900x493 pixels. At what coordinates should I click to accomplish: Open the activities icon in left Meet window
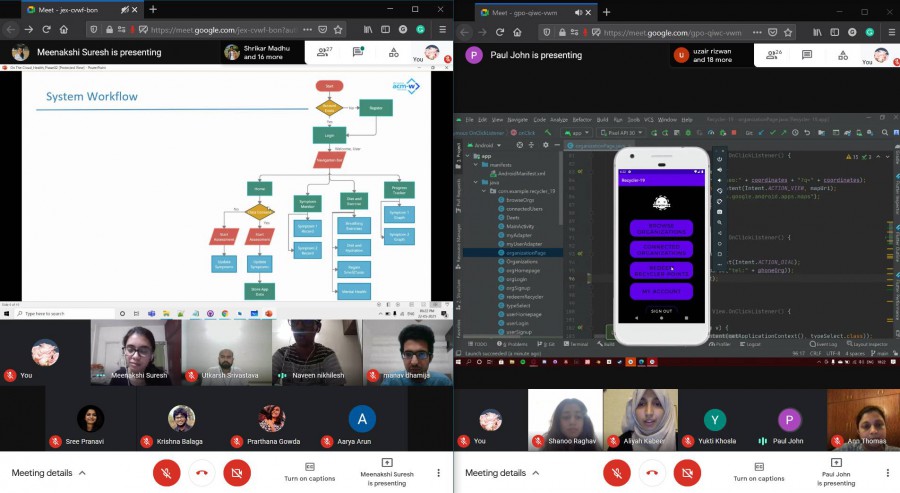click(393, 52)
